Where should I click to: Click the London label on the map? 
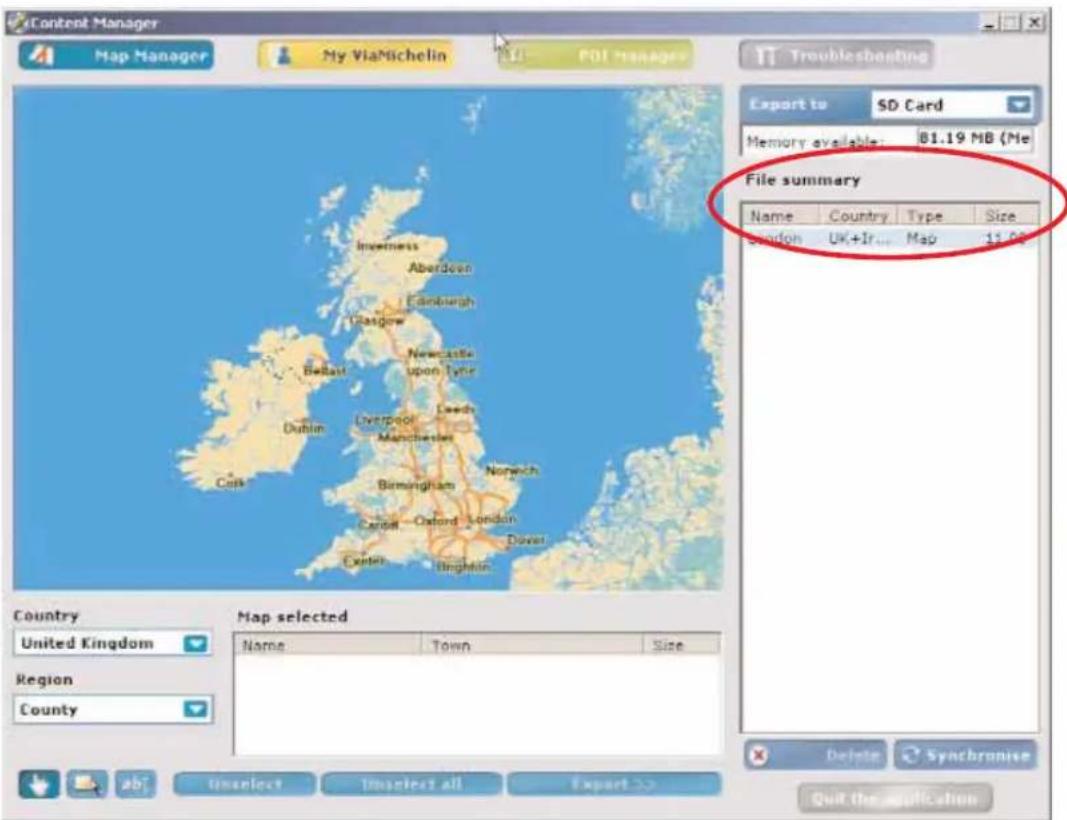pyautogui.click(x=491, y=519)
